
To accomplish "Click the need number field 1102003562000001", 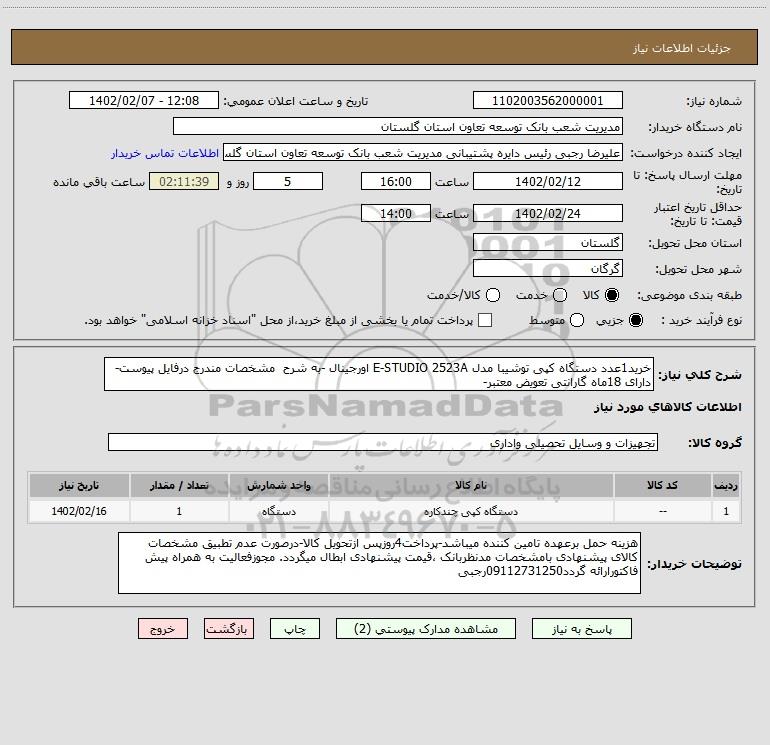I will [x=548, y=101].
